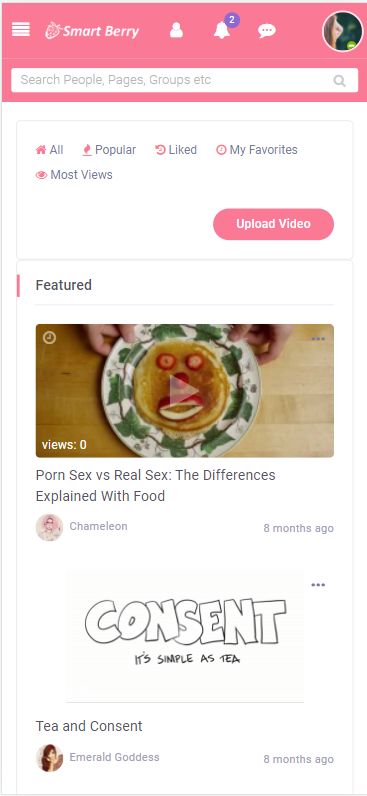Open the user profile avatar menu

coord(343,31)
